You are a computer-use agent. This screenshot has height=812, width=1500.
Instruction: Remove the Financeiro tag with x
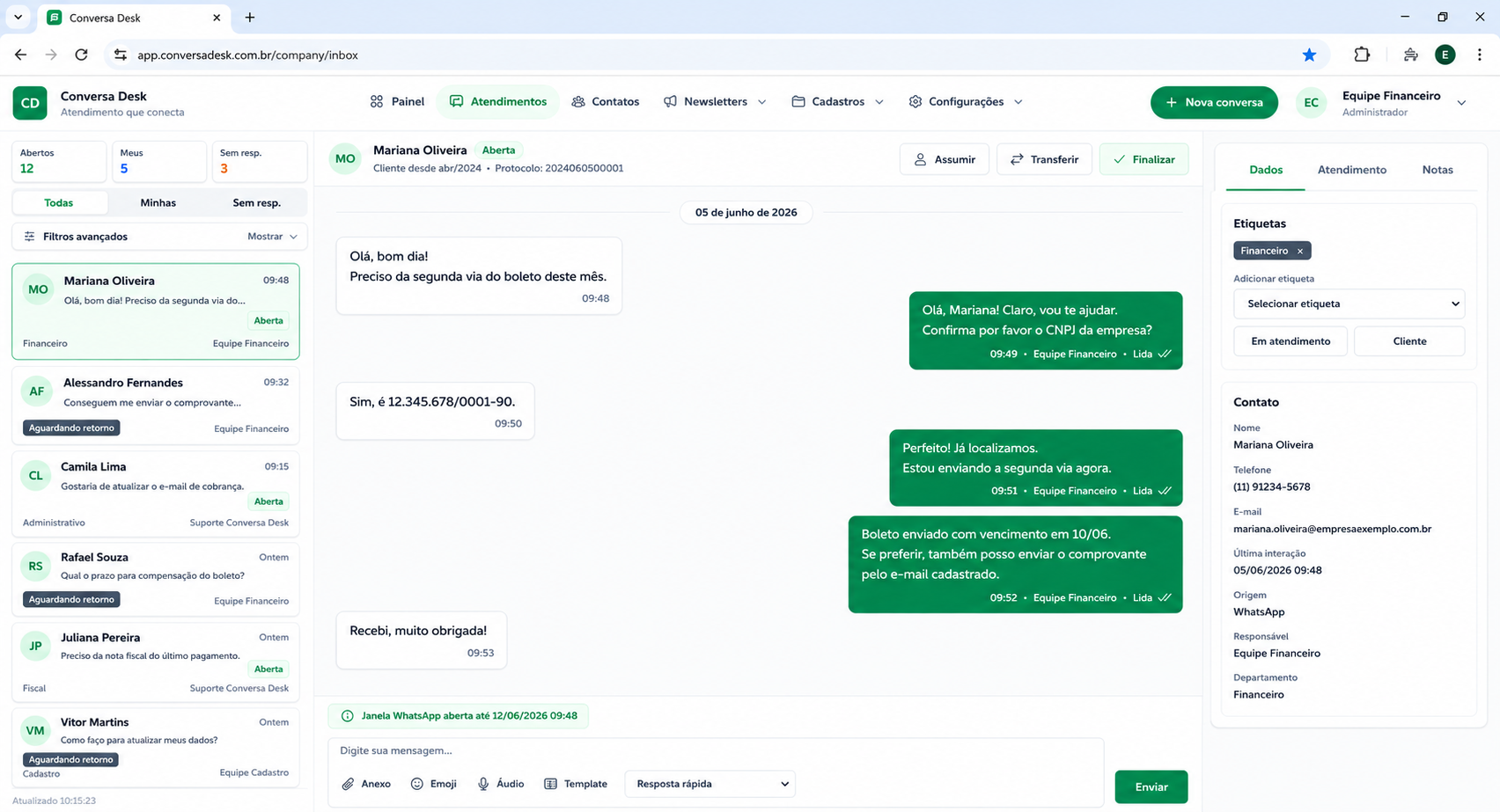click(x=1299, y=252)
